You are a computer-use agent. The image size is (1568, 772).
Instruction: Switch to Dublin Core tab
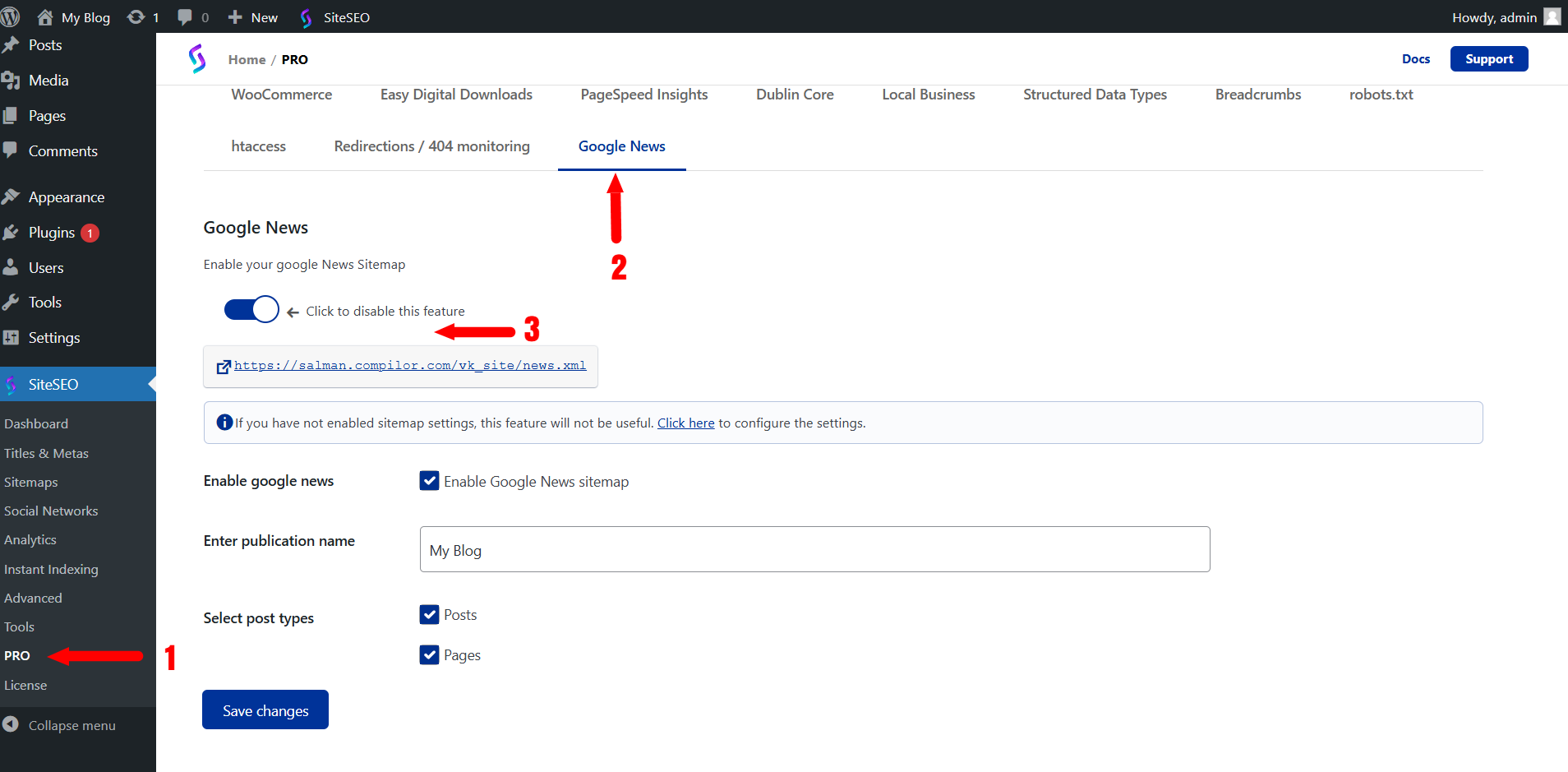[x=795, y=95]
